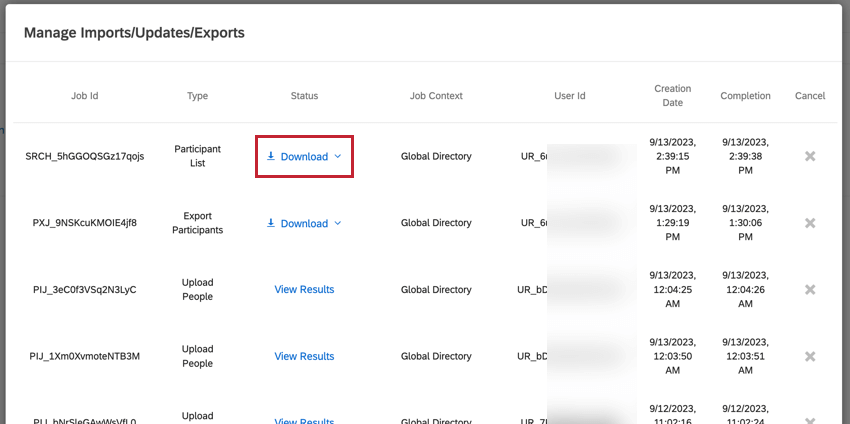Cancel the PXJ_9NSKcuKMOIE4jf8 export job

(810, 223)
